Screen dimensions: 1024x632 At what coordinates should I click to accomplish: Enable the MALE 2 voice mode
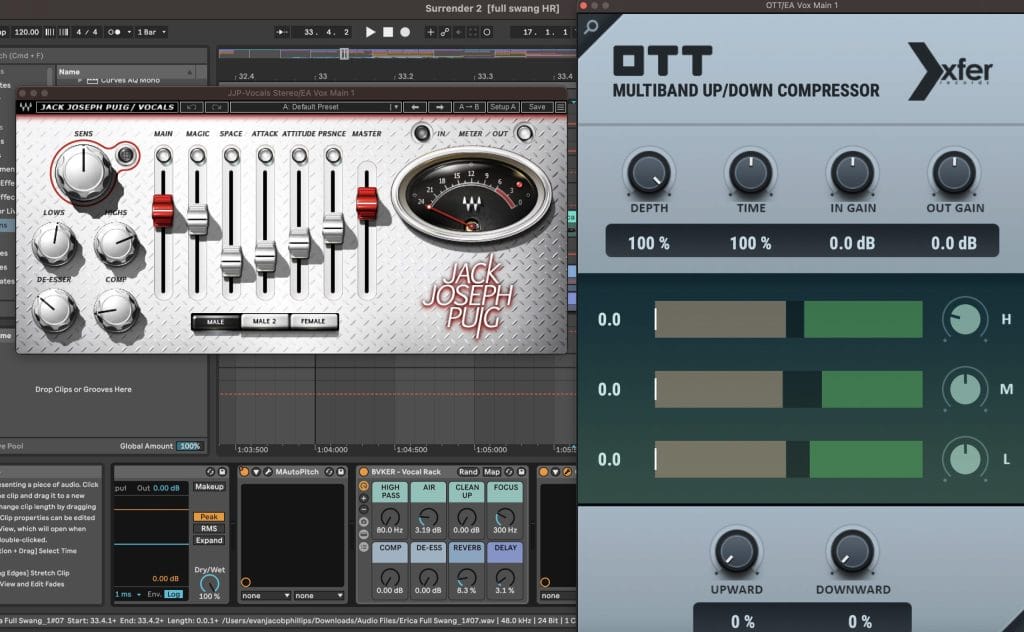(265, 321)
